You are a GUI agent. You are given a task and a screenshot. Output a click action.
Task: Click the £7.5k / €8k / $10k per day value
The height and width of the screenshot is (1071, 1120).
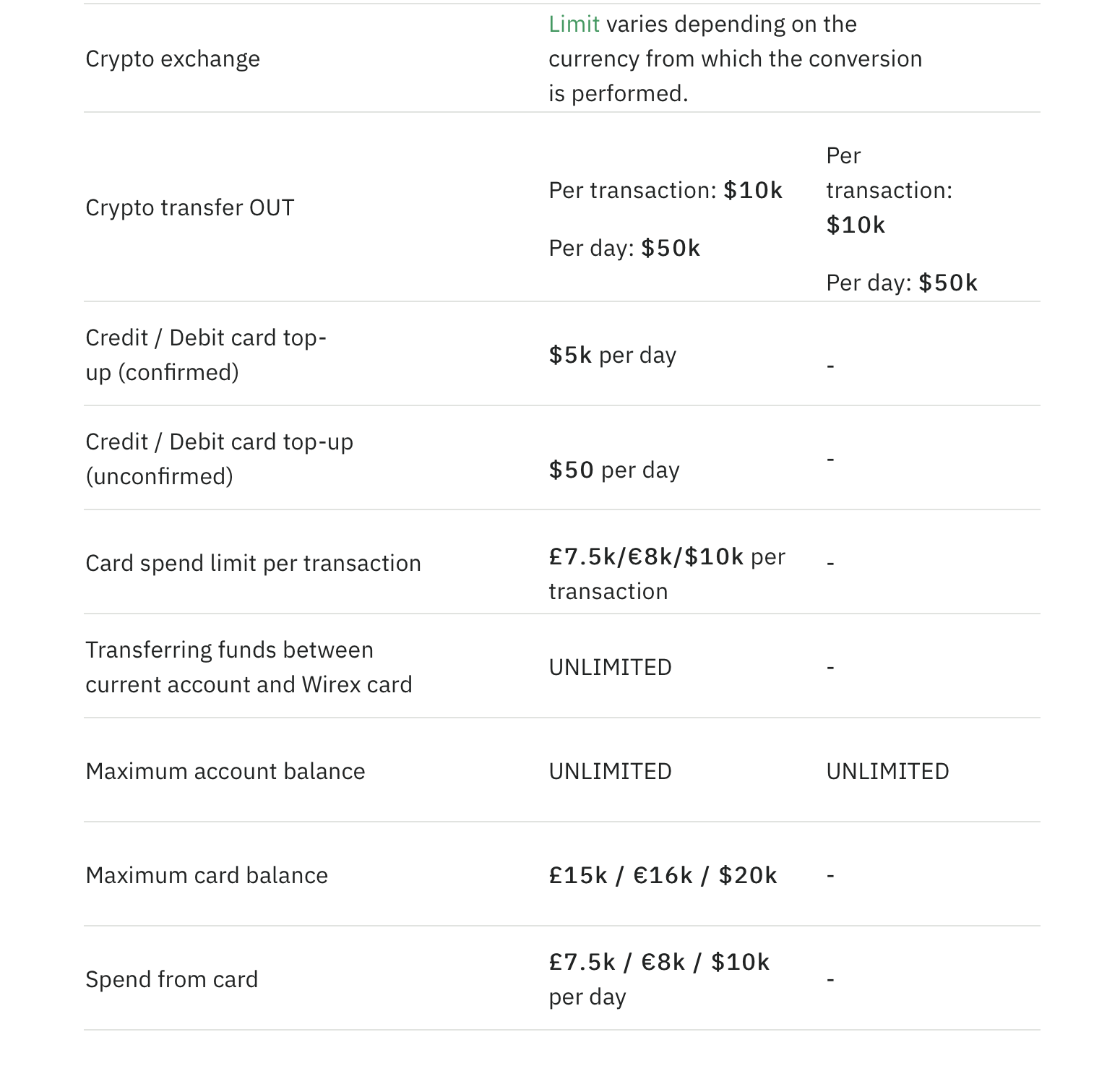click(659, 980)
